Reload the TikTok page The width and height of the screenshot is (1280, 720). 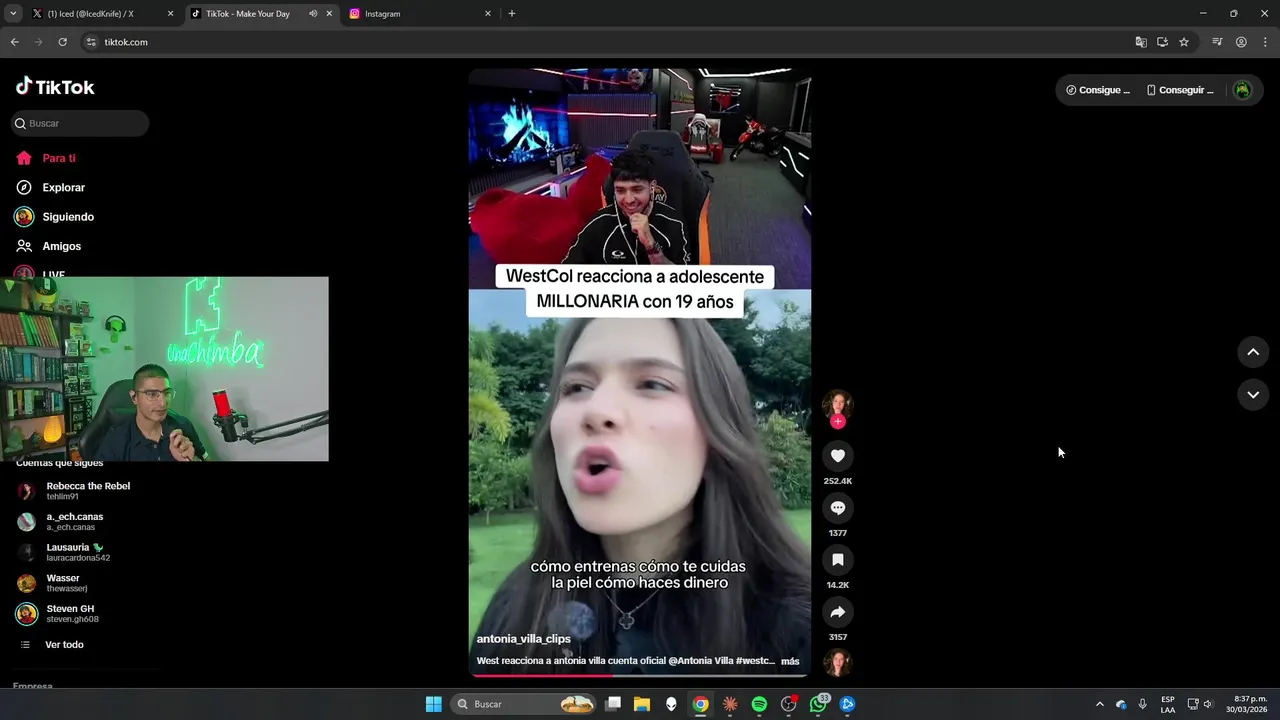[62, 42]
